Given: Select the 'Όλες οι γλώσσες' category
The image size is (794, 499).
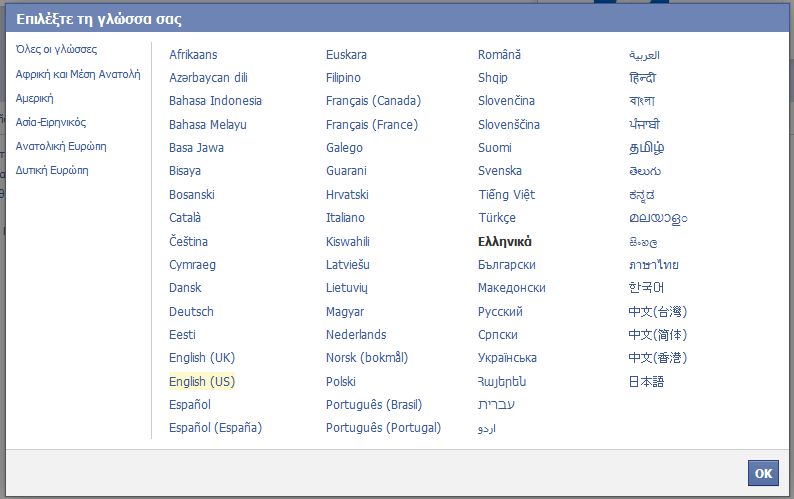Looking at the screenshot, I should [56, 50].
